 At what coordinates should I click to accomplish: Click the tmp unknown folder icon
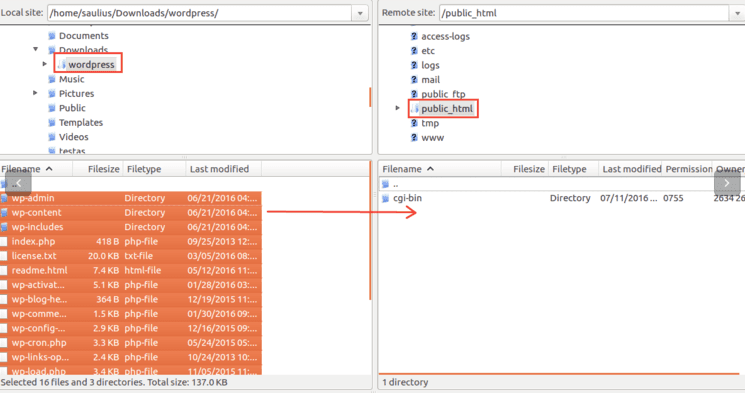414,123
